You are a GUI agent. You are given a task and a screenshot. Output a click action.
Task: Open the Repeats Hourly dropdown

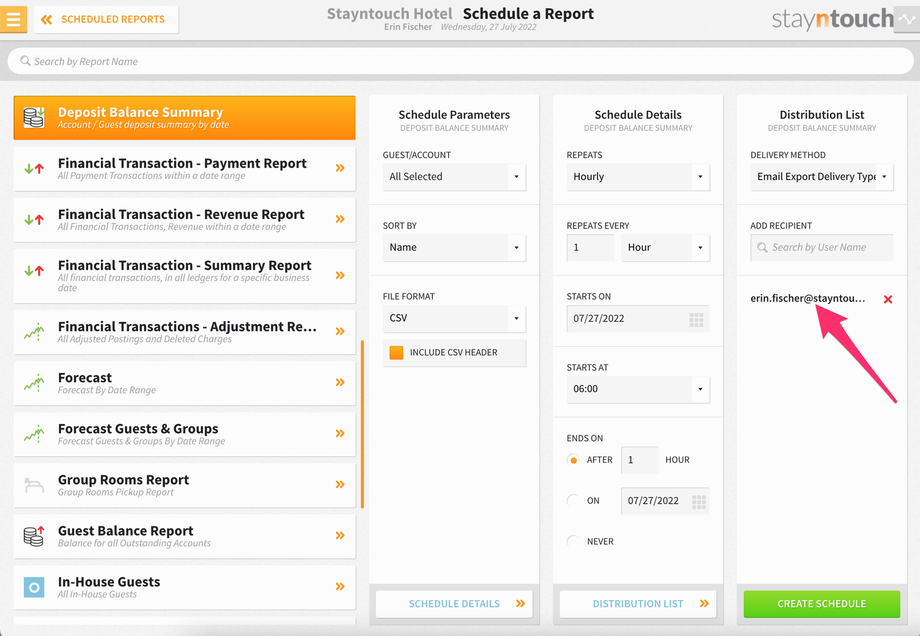(638, 177)
